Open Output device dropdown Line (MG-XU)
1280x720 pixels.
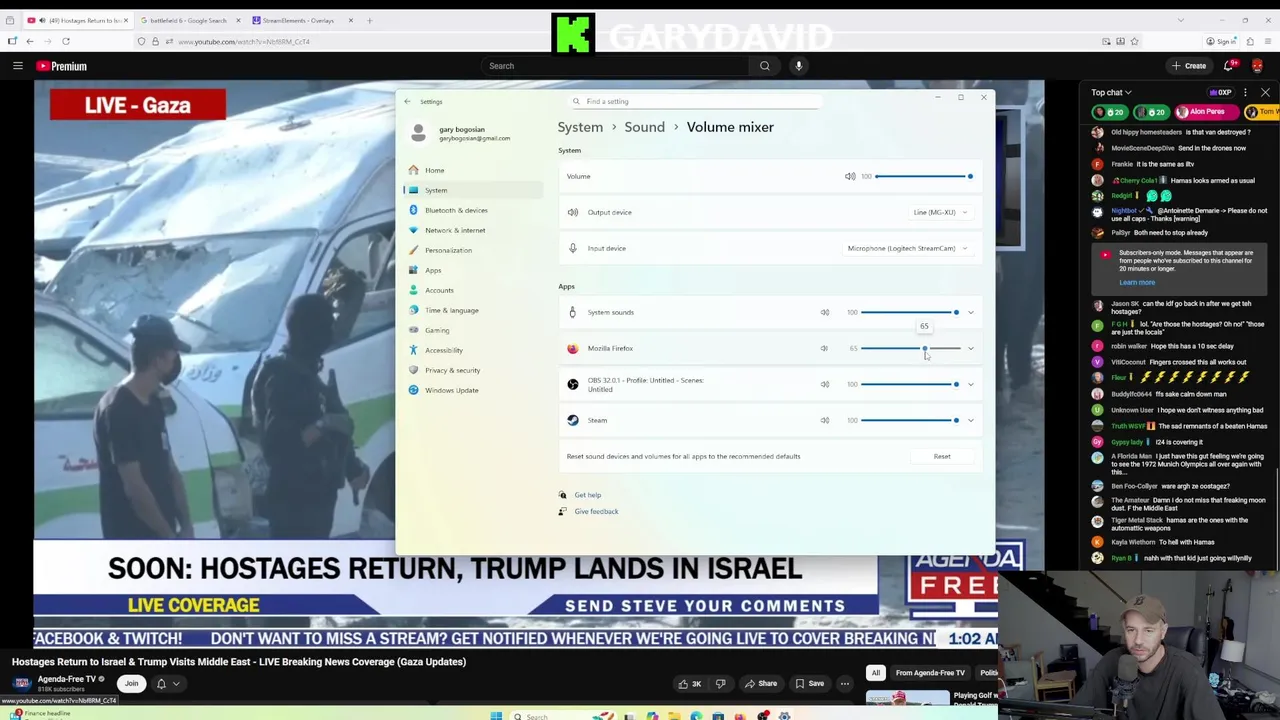coord(940,212)
